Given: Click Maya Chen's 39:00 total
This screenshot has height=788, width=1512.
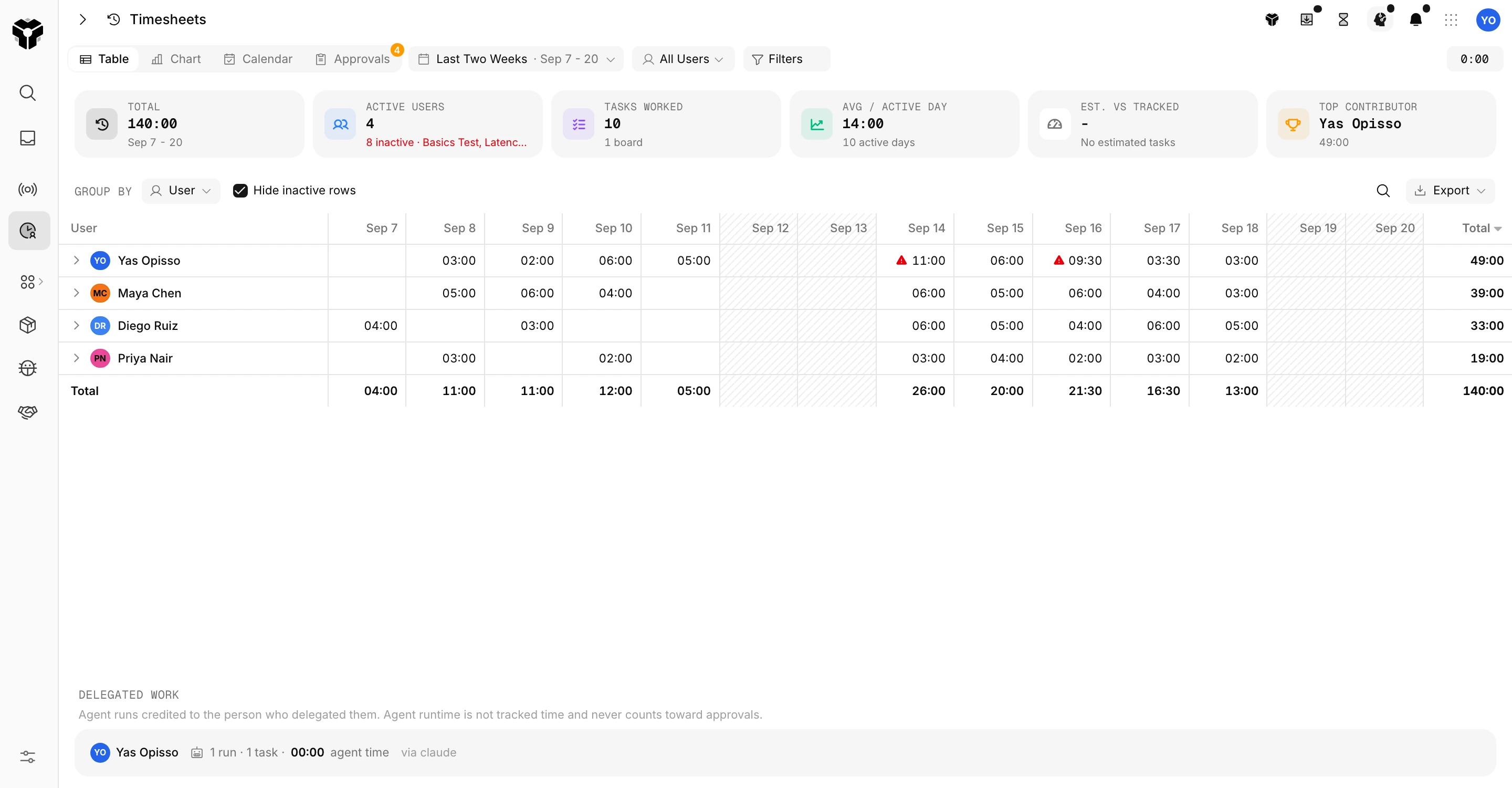Looking at the screenshot, I should 1486,293.
